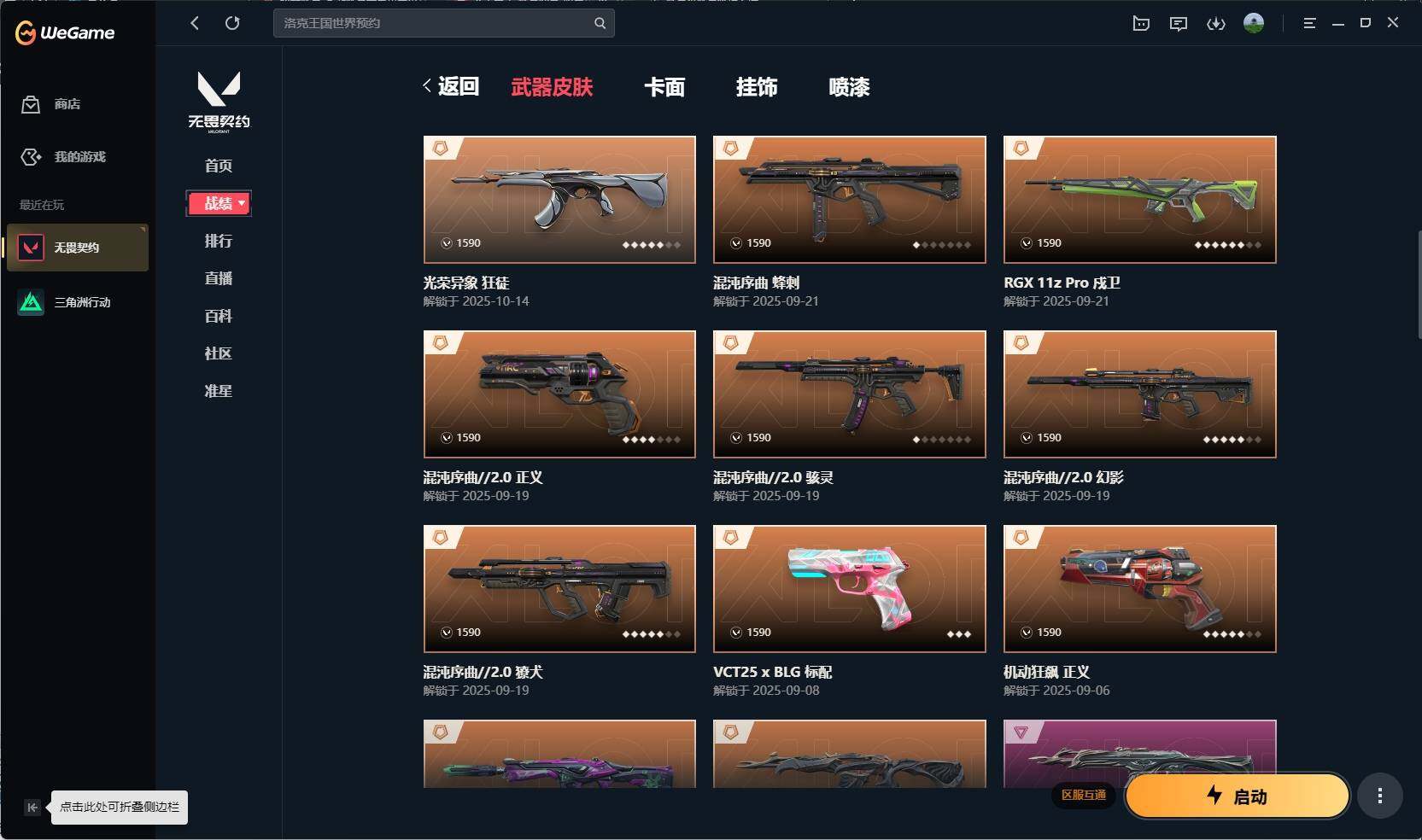This screenshot has height=840, width=1422.
Task: Open the 商店 store icon in sidebar
Action: pyautogui.click(x=31, y=104)
